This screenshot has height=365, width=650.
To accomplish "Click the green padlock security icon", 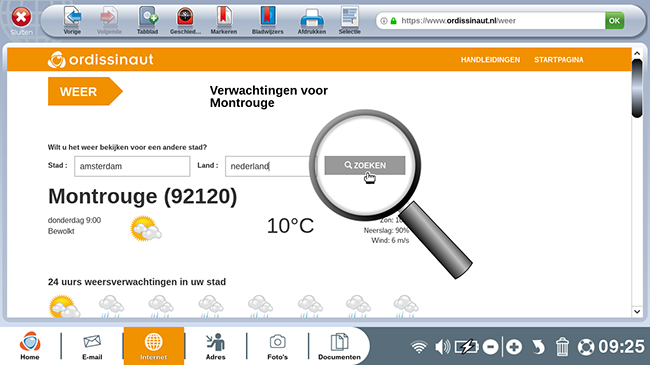I will (x=393, y=21).
